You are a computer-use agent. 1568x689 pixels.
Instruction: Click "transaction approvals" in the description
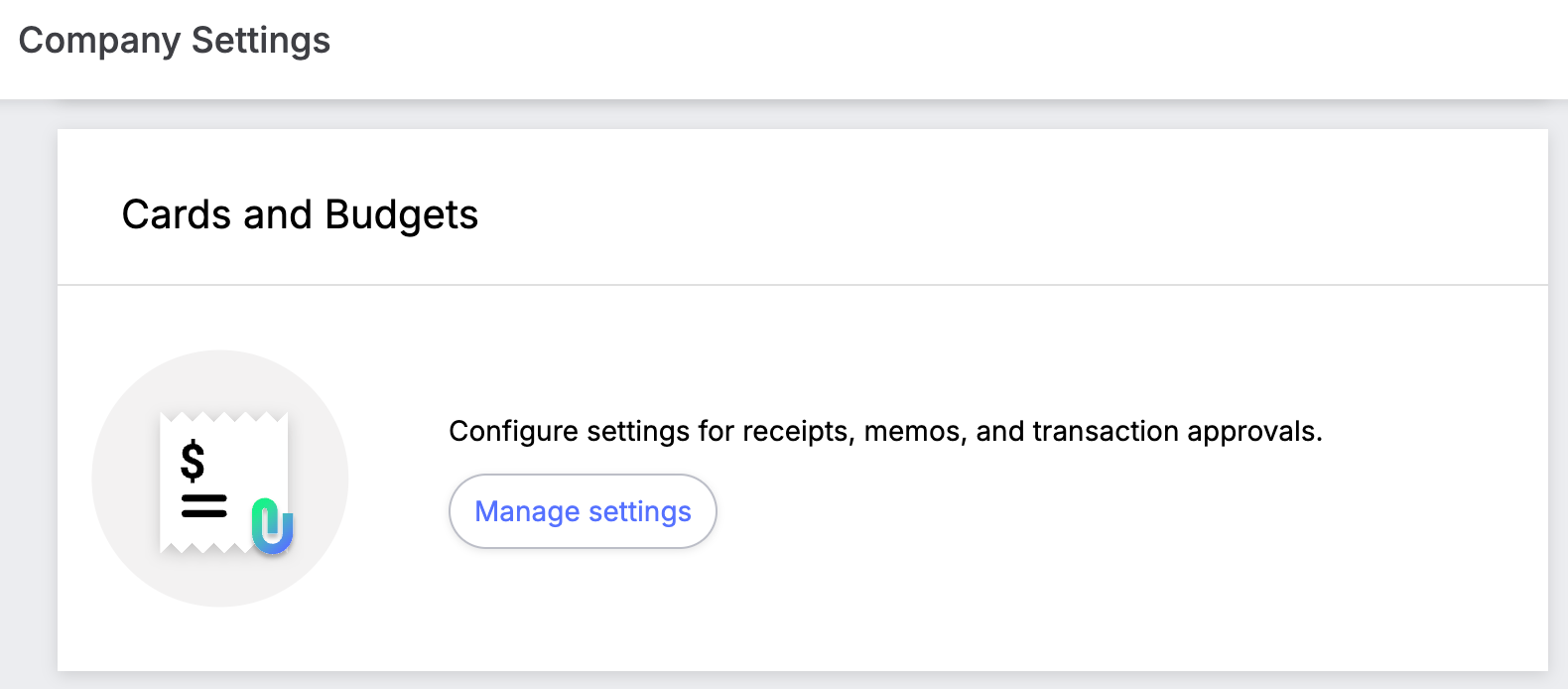pyautogui.click(x=1177, y=431)
